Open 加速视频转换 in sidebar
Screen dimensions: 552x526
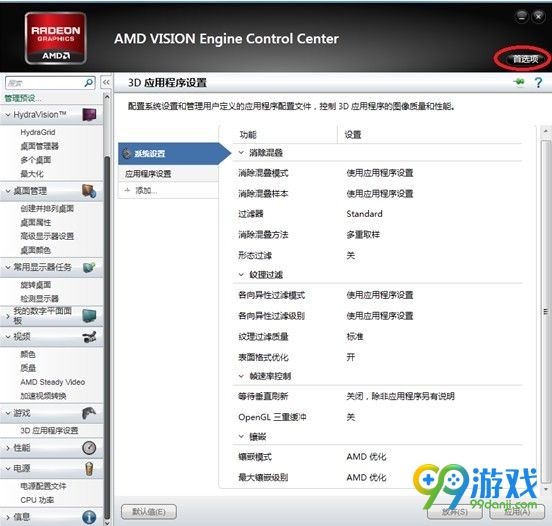coord(43,396)
